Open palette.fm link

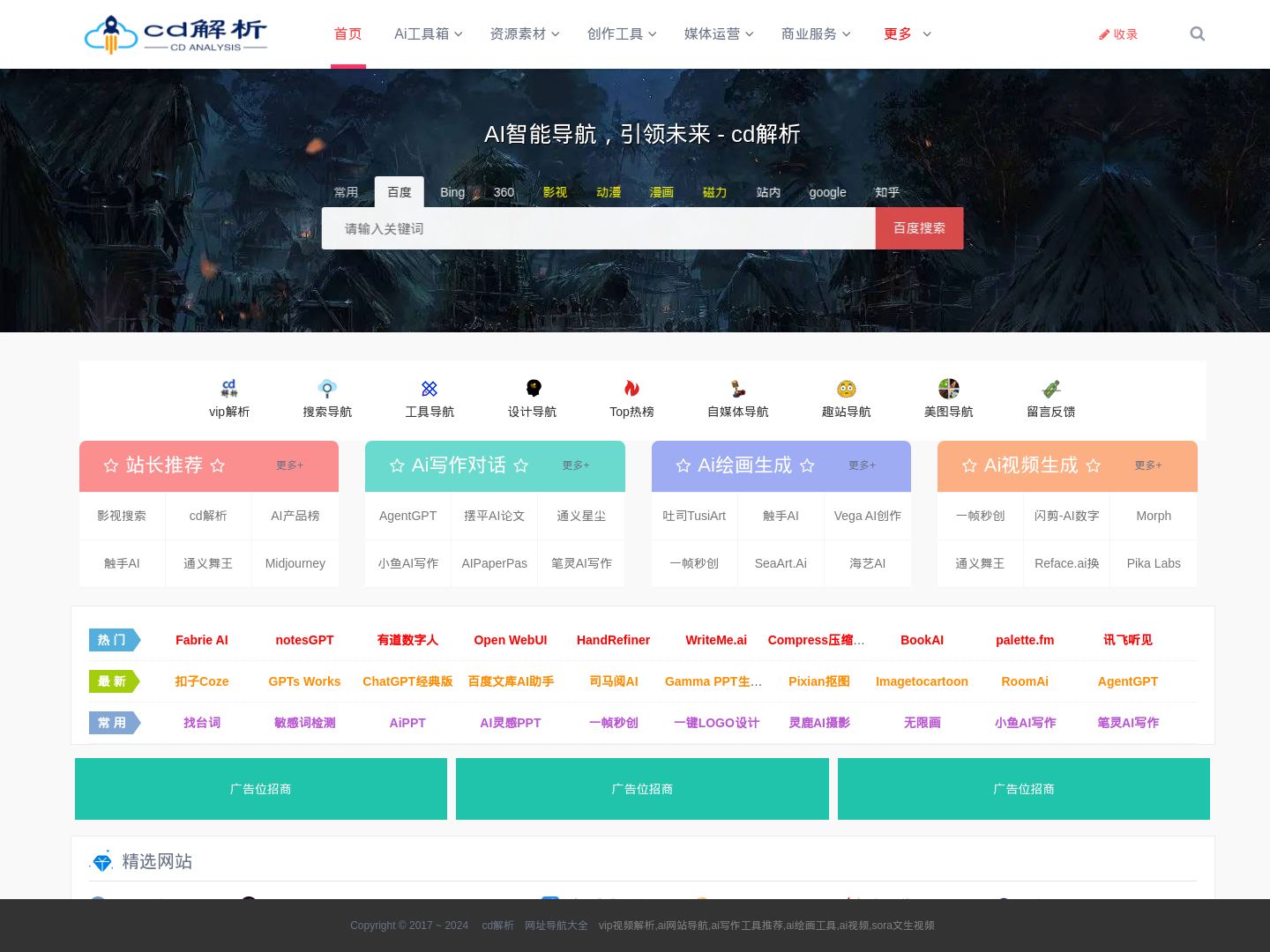(1025, 640)
